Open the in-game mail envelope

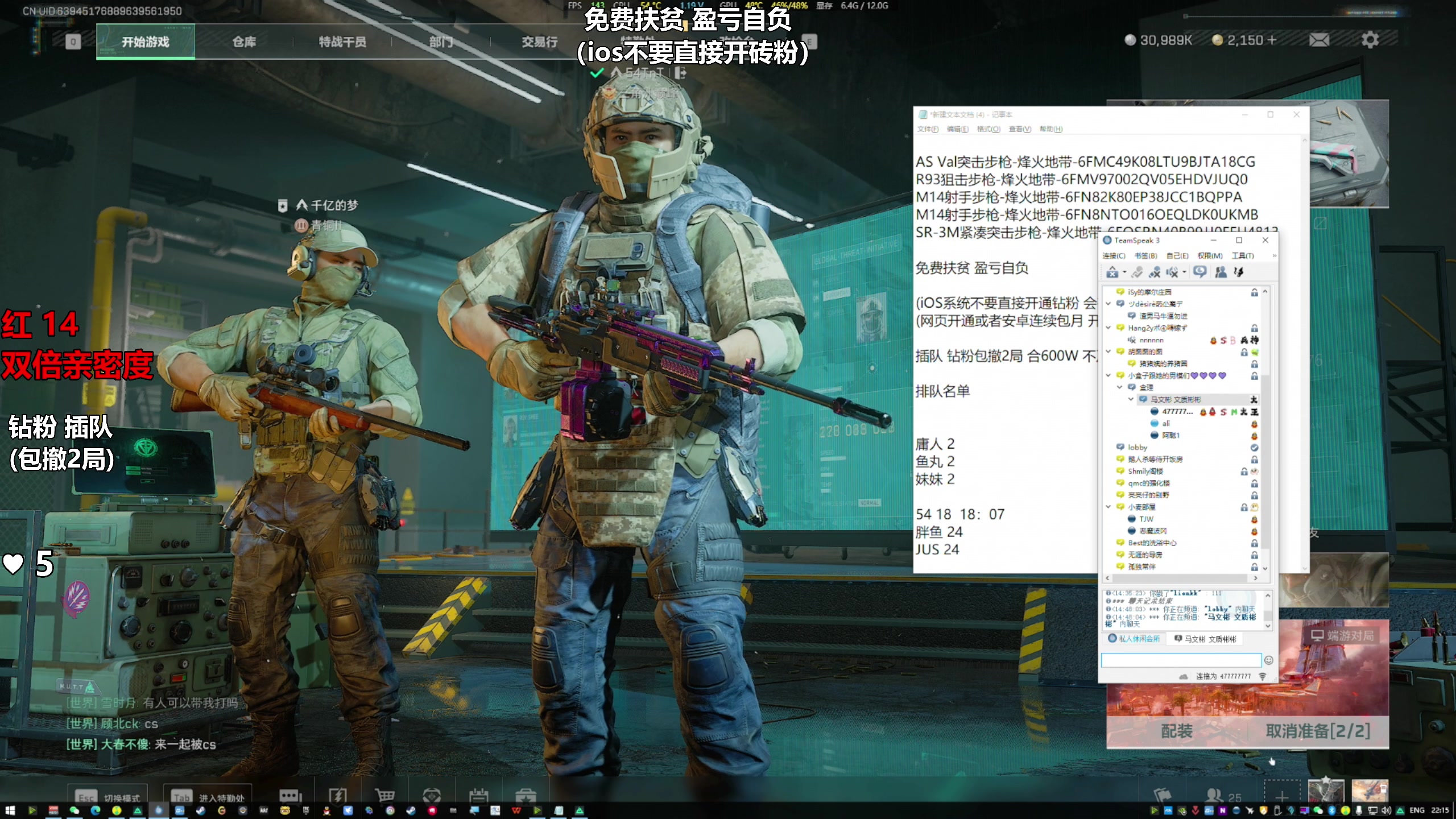[1319, 40]
